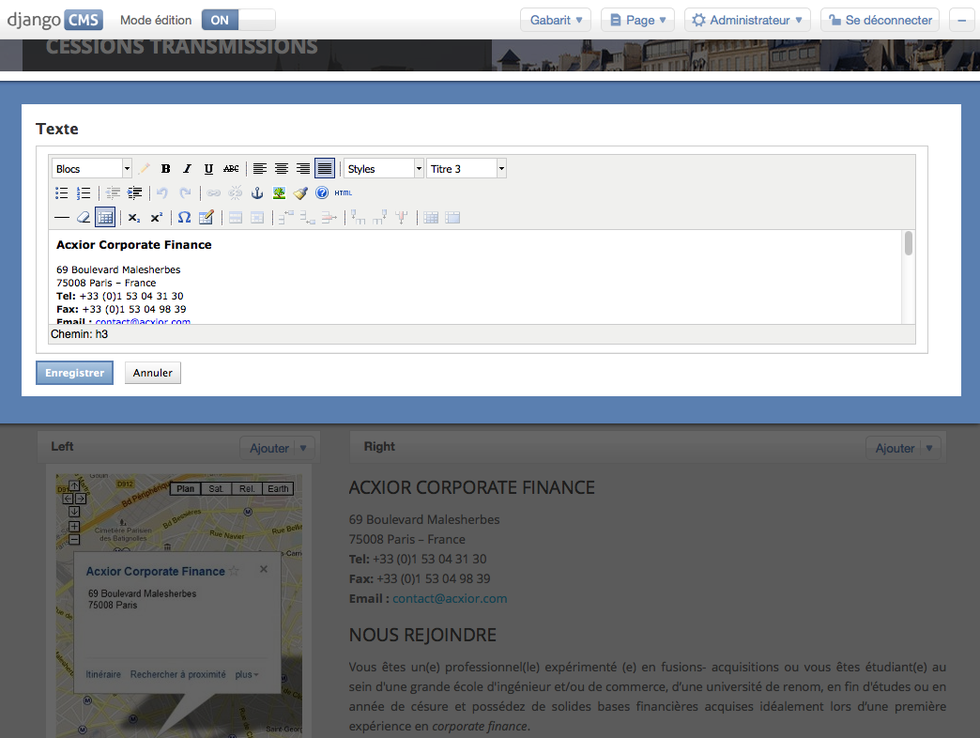Toggle bold formatting in the editor

[x=166, y=169]
